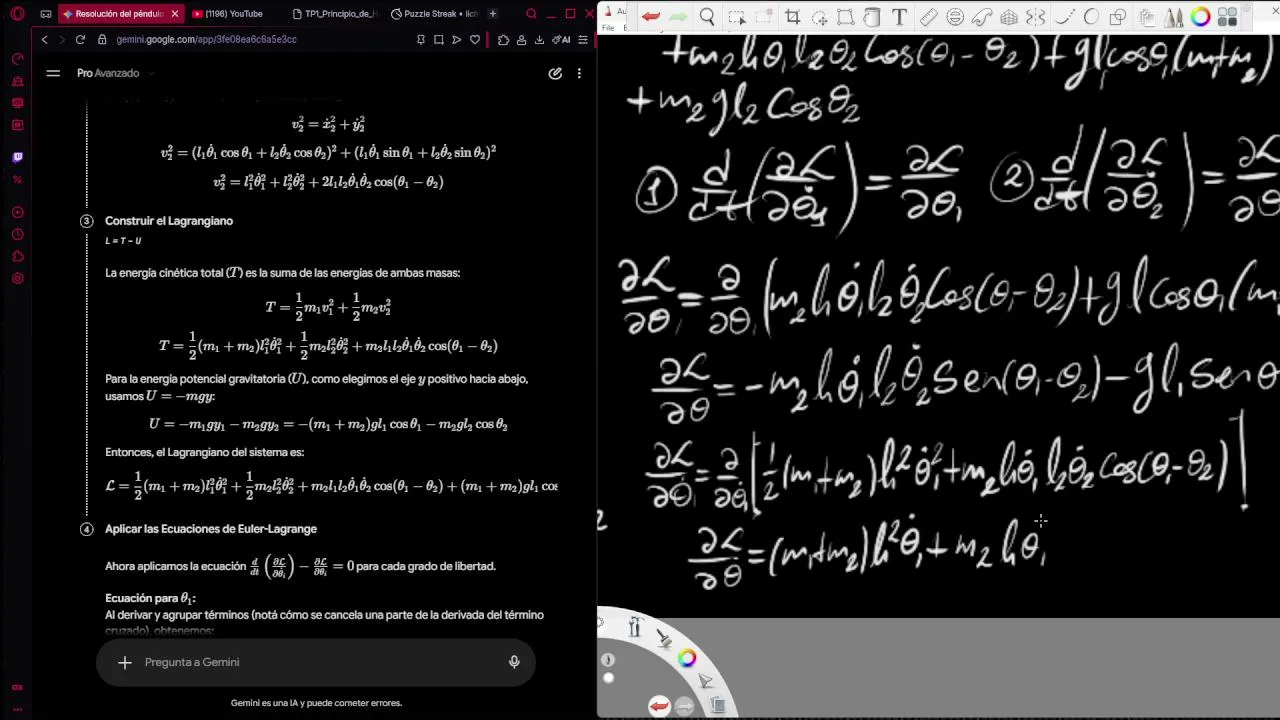Open Twitch from Opera sidebar
Viewport: 1280px width, 720px height.
point(17,157)
